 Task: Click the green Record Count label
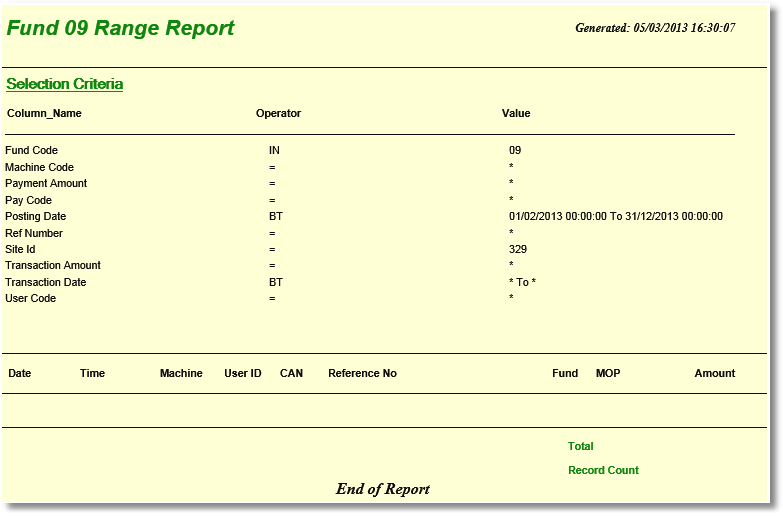(x=603, y=470)
